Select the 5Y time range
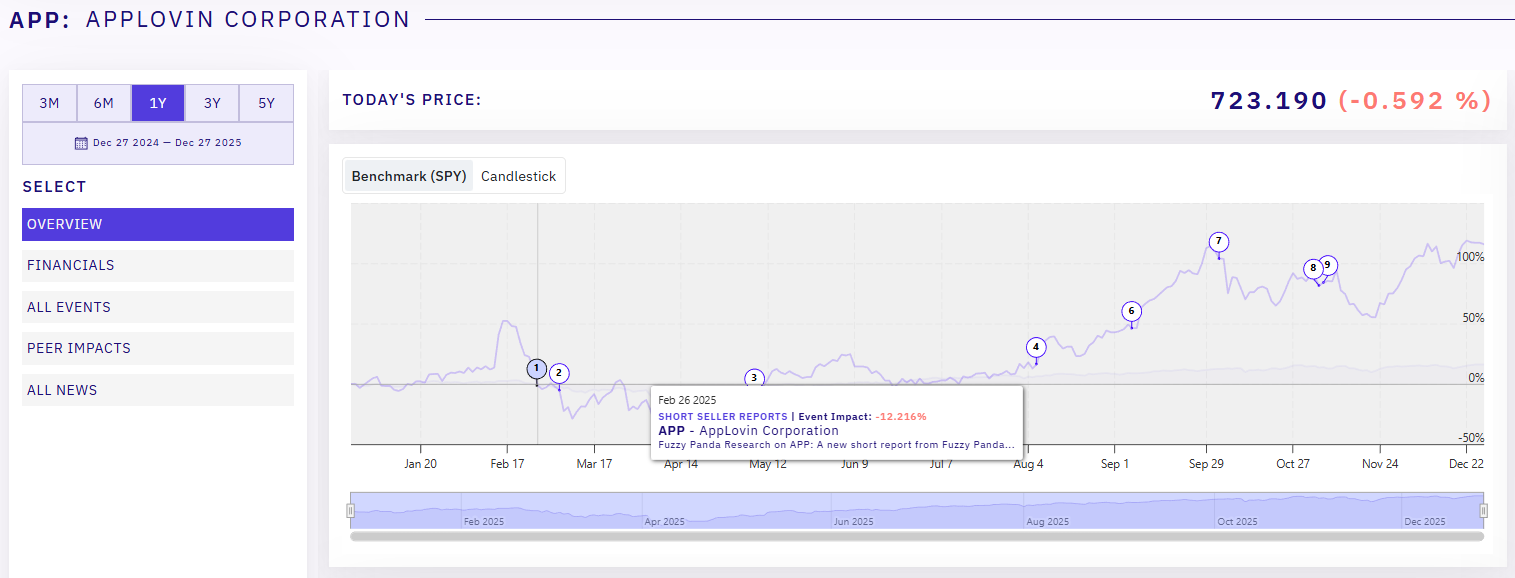 pyautogui.click(x=266, y=103)
